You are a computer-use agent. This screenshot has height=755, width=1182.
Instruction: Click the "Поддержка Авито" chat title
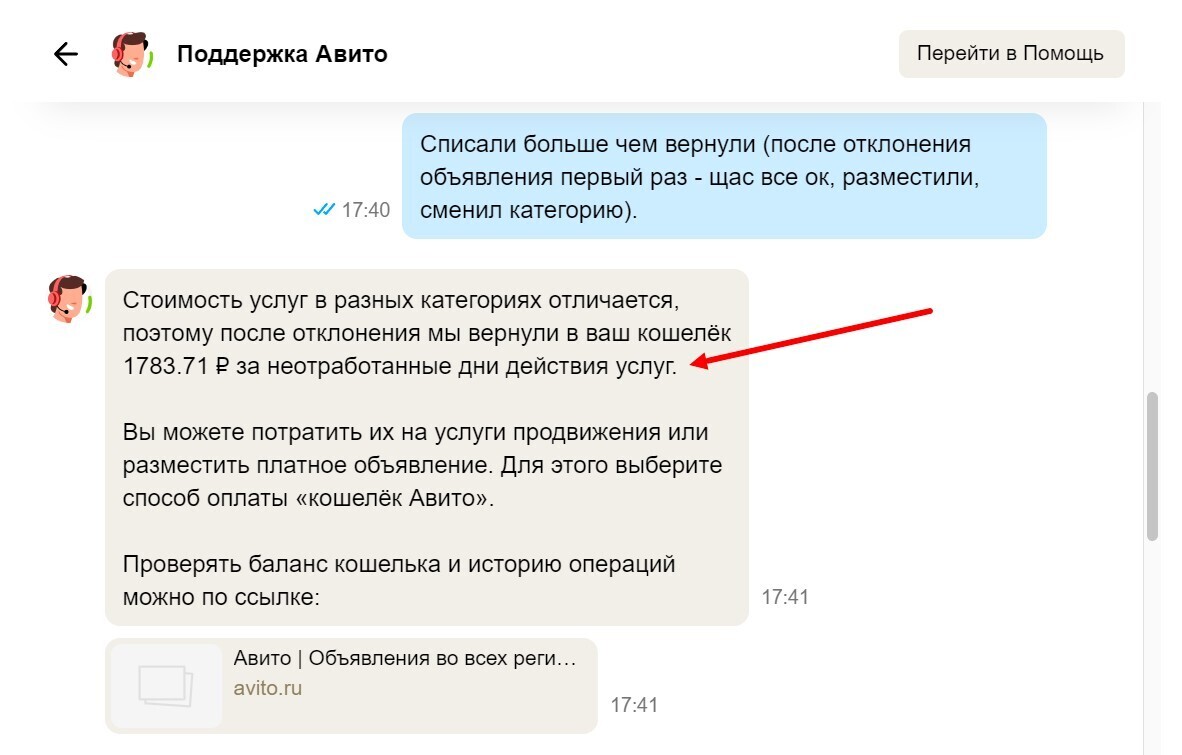pyautogui.click(x=282, y=54)
